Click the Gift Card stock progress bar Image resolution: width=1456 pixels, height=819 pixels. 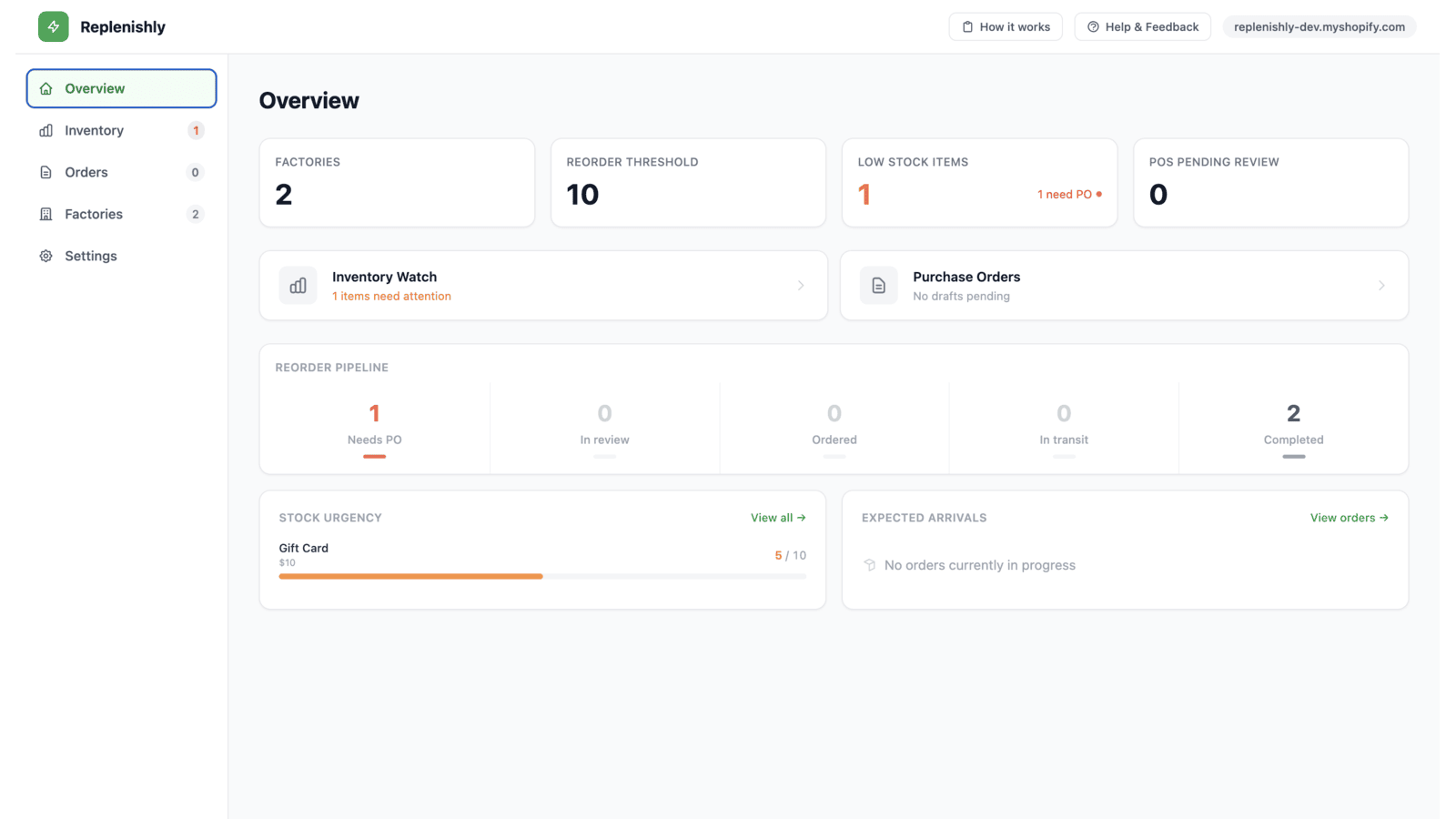click(x=542, y=576)
